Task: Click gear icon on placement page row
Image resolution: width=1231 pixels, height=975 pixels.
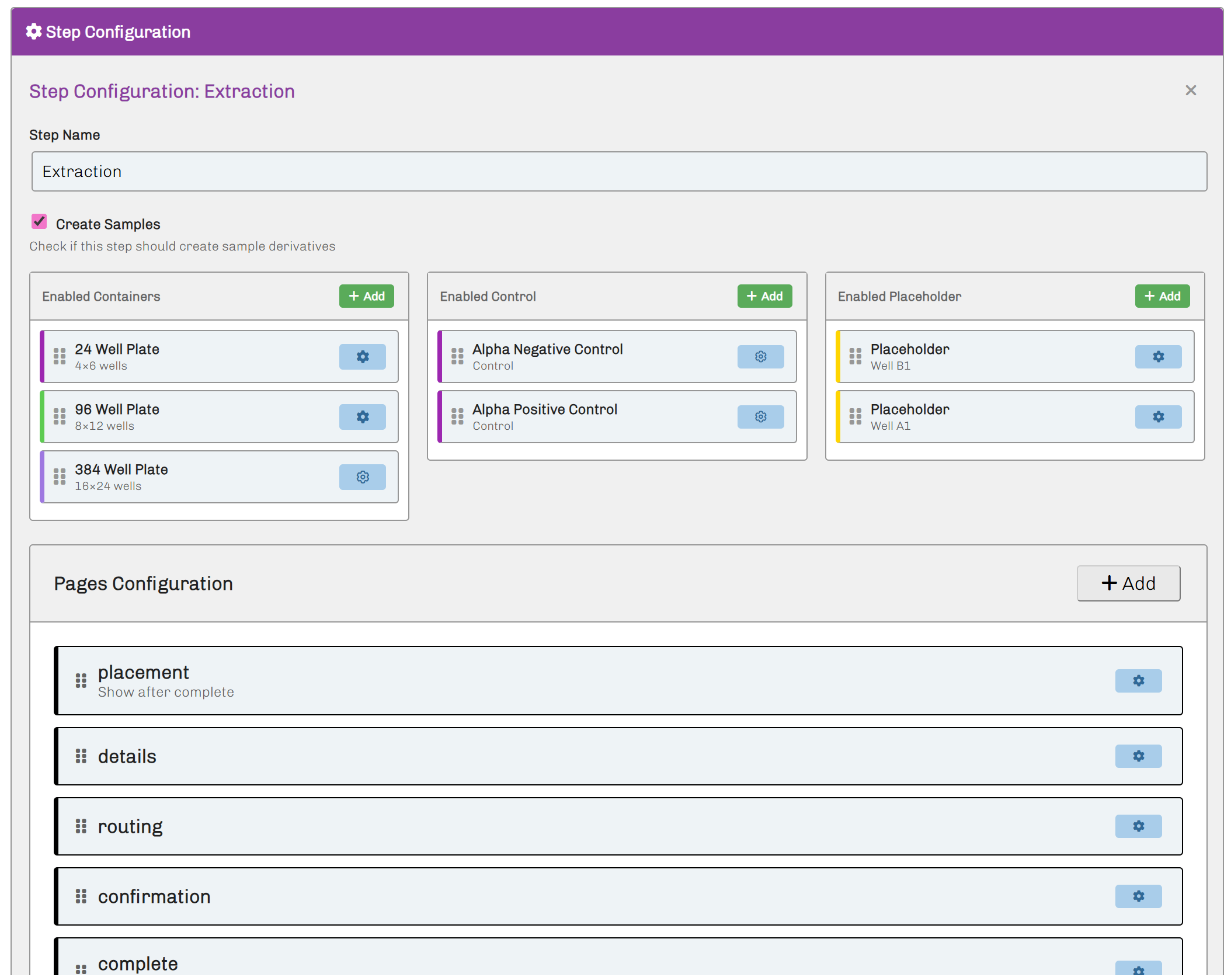Action: (x=1138, y=681)
